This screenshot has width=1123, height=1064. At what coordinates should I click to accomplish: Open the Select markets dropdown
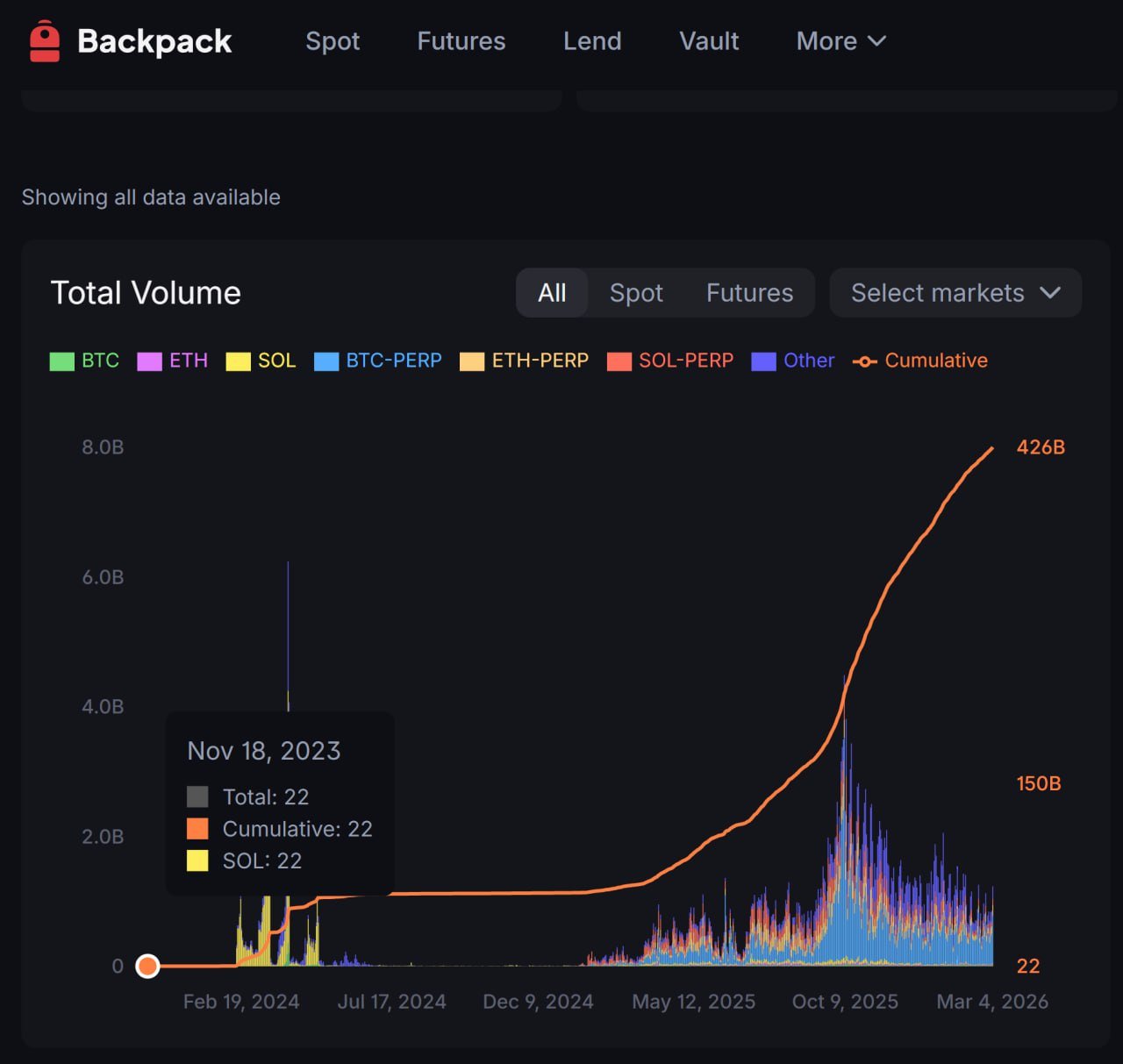click(x=937, y=293)
